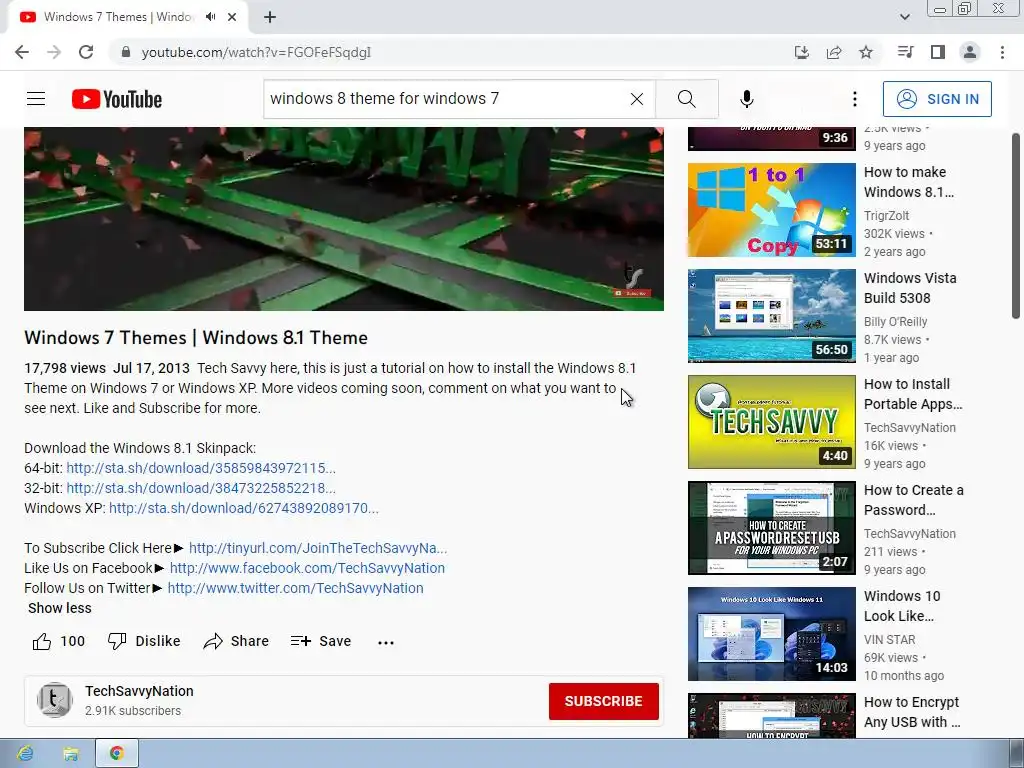The width and height of the screenshot is (1024, 768).
Task: Install app icon in address bar
Action: click(801, 52)
